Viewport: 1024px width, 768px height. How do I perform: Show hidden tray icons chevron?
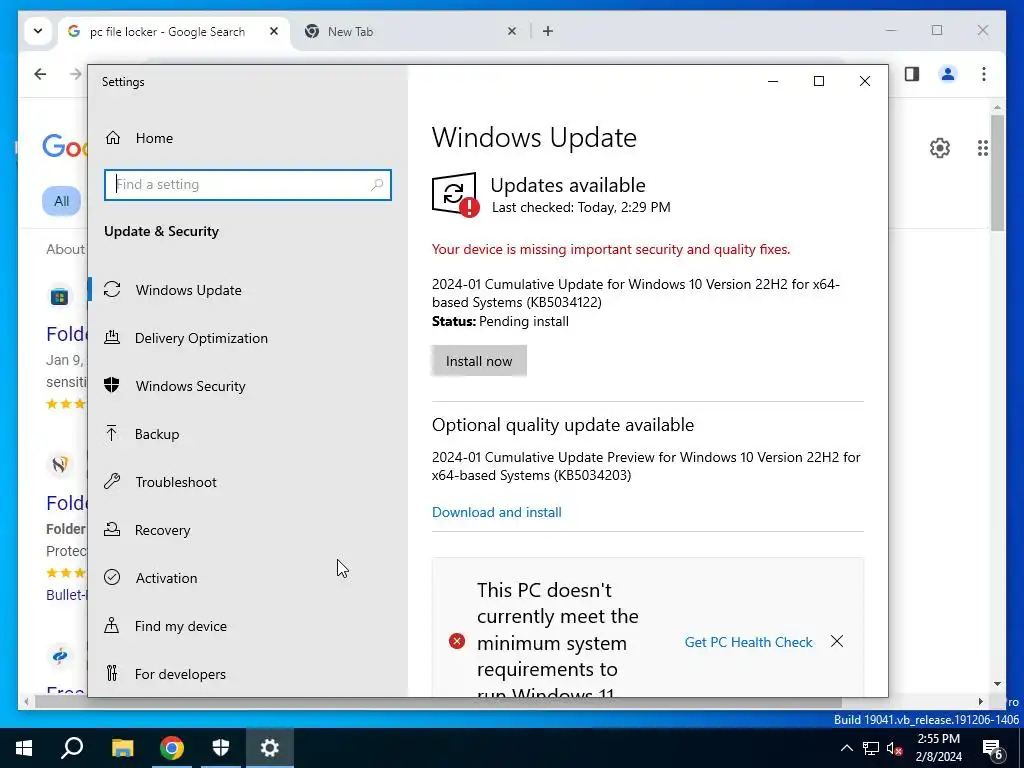846,748
